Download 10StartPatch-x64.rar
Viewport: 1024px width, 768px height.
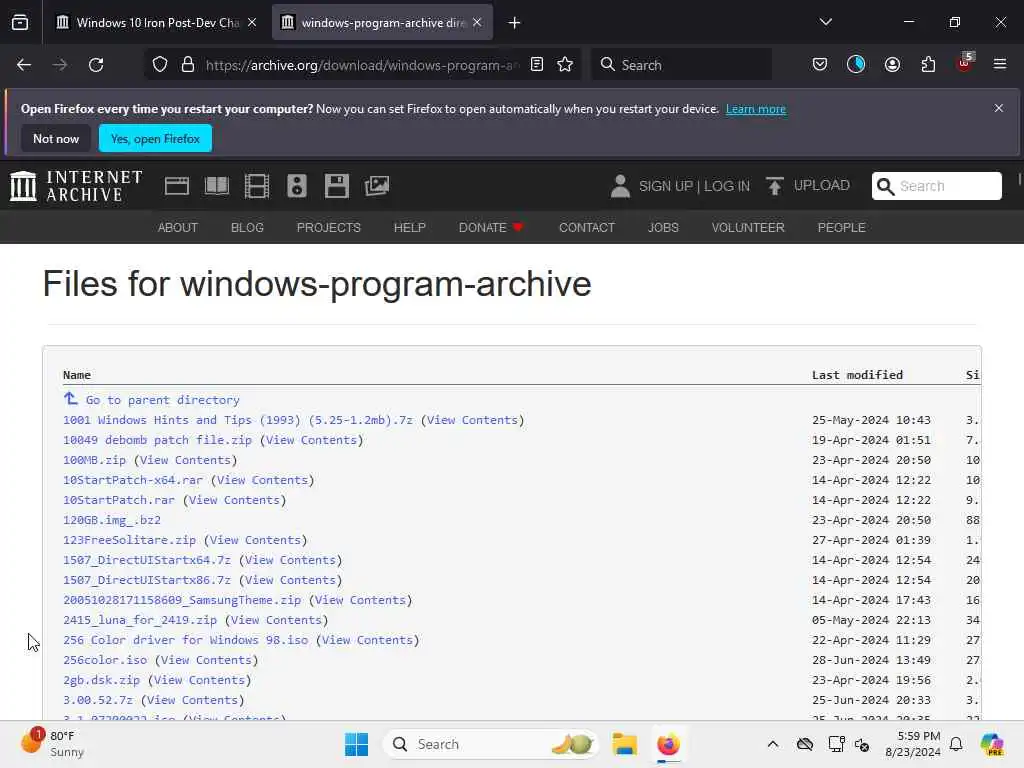coord(133,480)
